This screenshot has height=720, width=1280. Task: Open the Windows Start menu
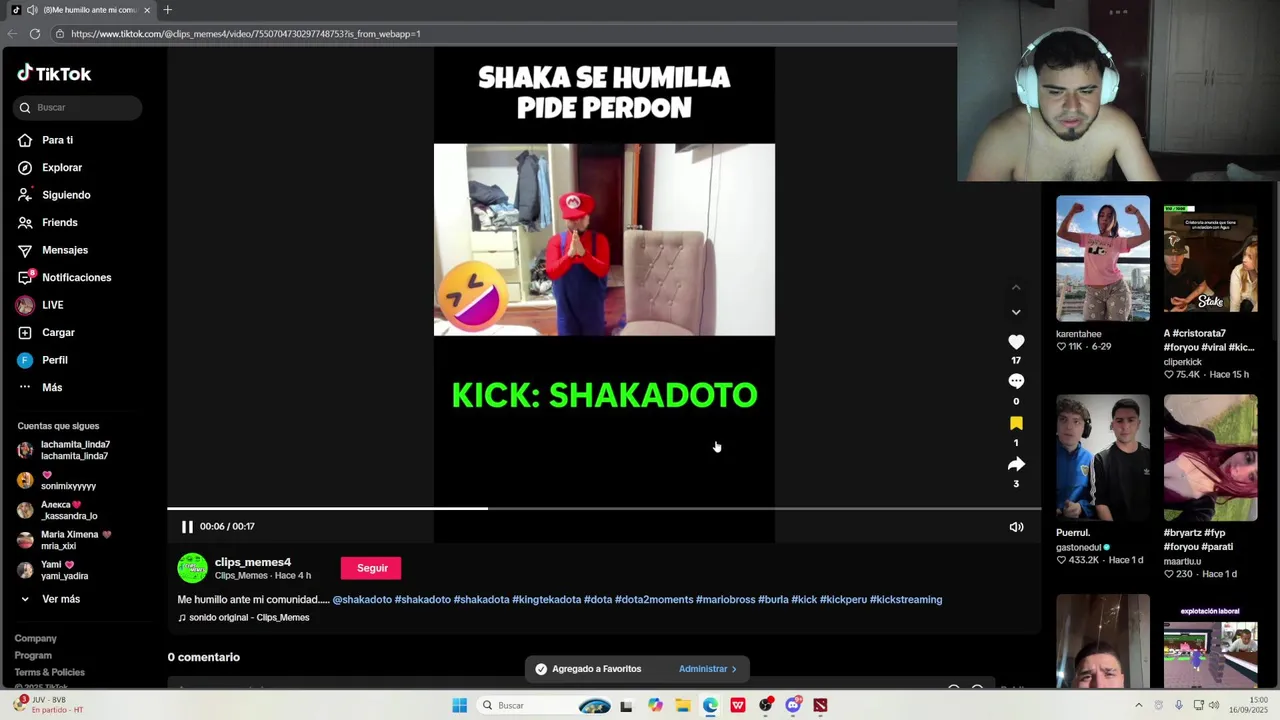click(459, 705)
